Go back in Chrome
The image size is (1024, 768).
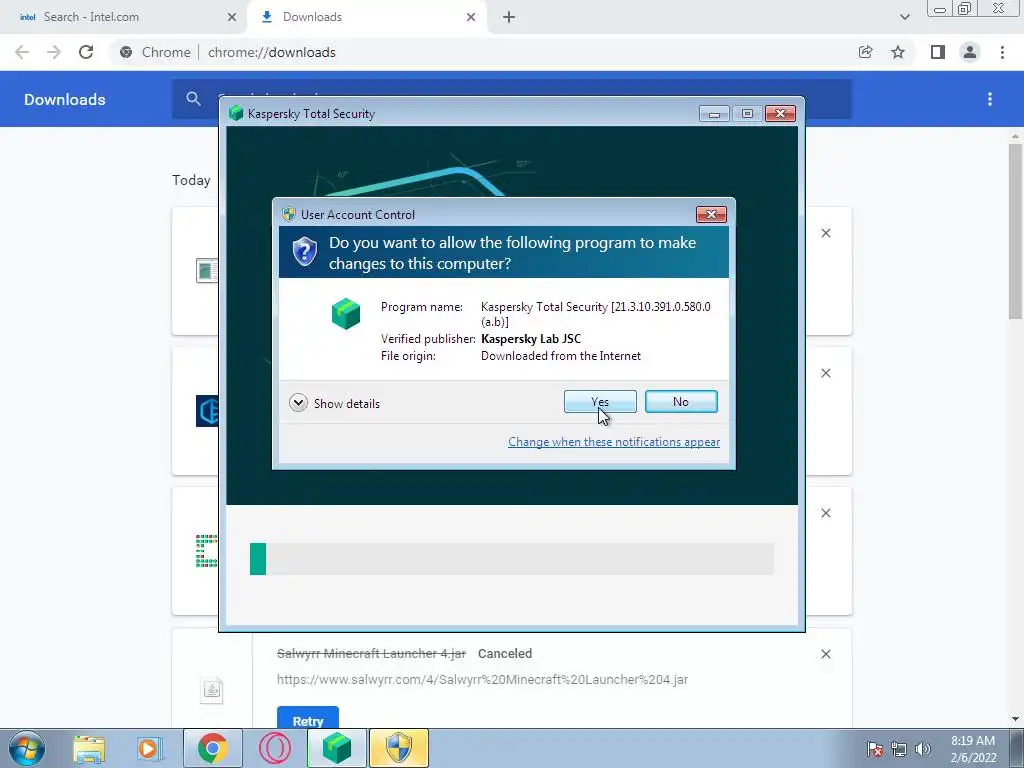pyautogui.click(x=22, y=52)
